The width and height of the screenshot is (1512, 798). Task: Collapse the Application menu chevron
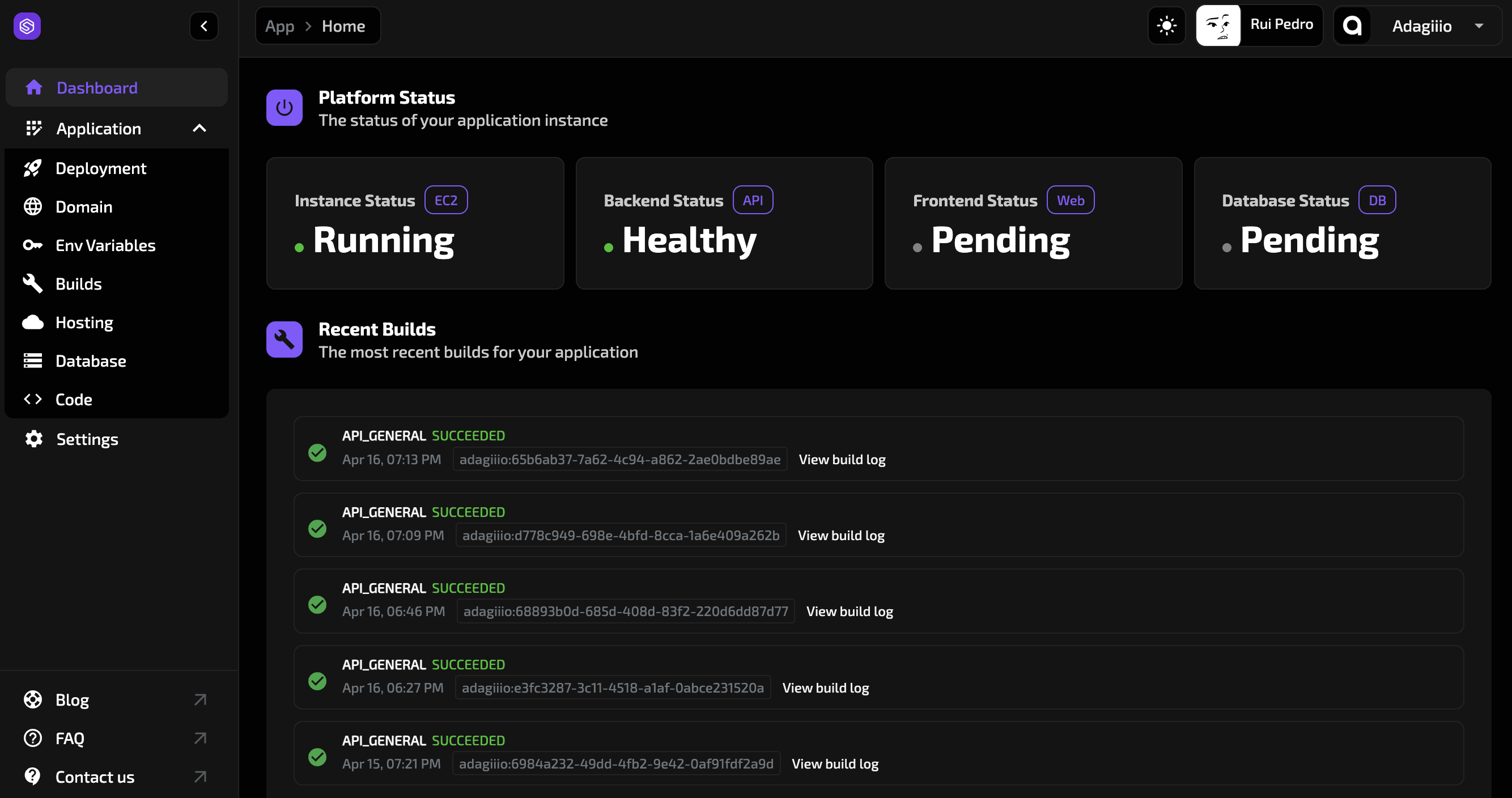(x=199, y=128)
